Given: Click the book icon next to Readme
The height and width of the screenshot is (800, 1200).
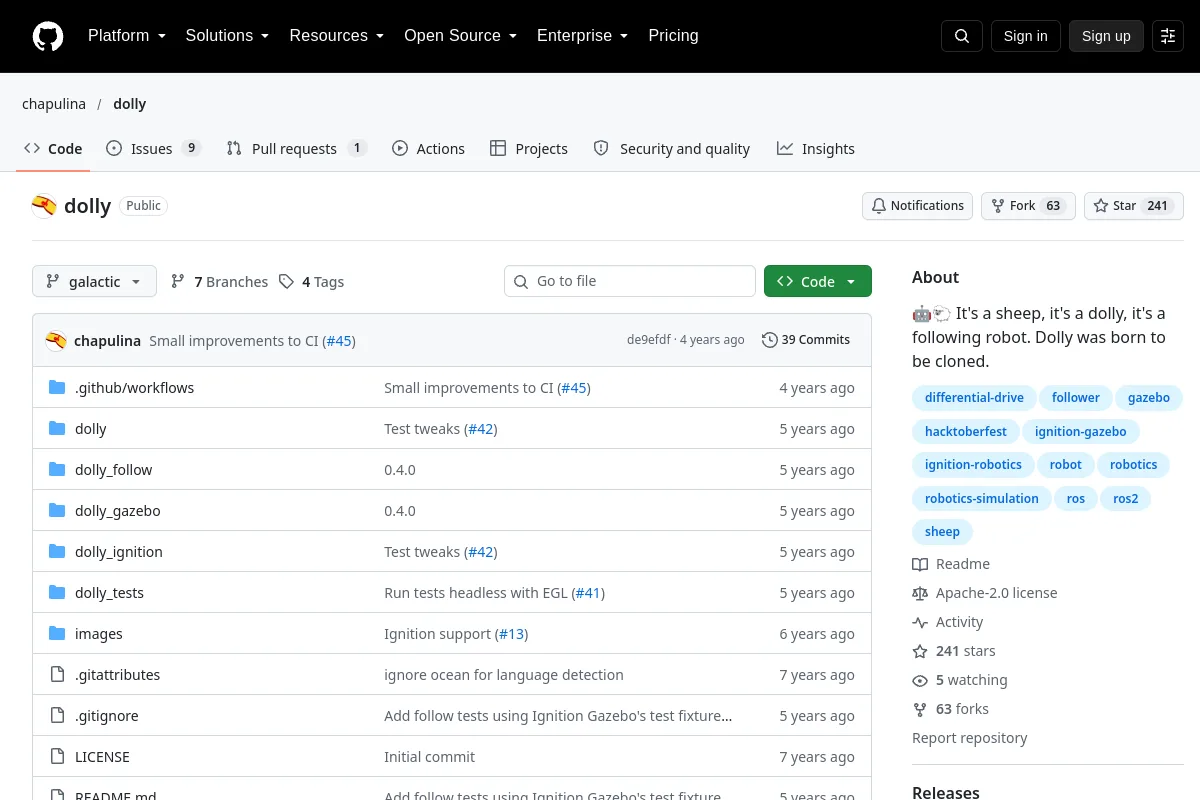Looking at the screenshot, I should tap(920, 564).
